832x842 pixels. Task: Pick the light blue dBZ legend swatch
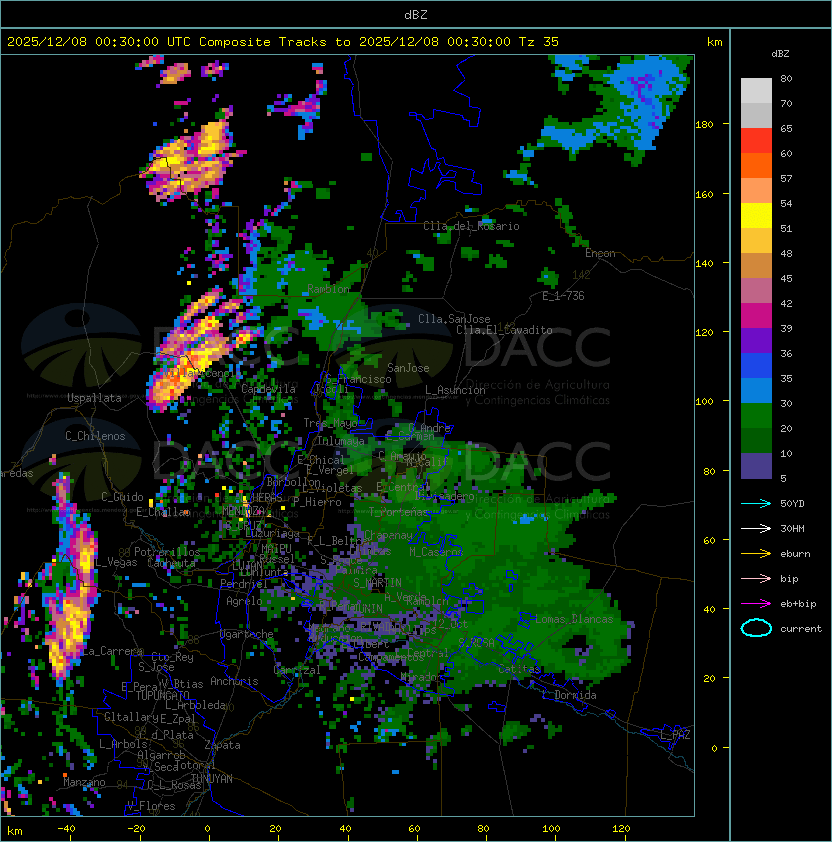tap(756, 391)
